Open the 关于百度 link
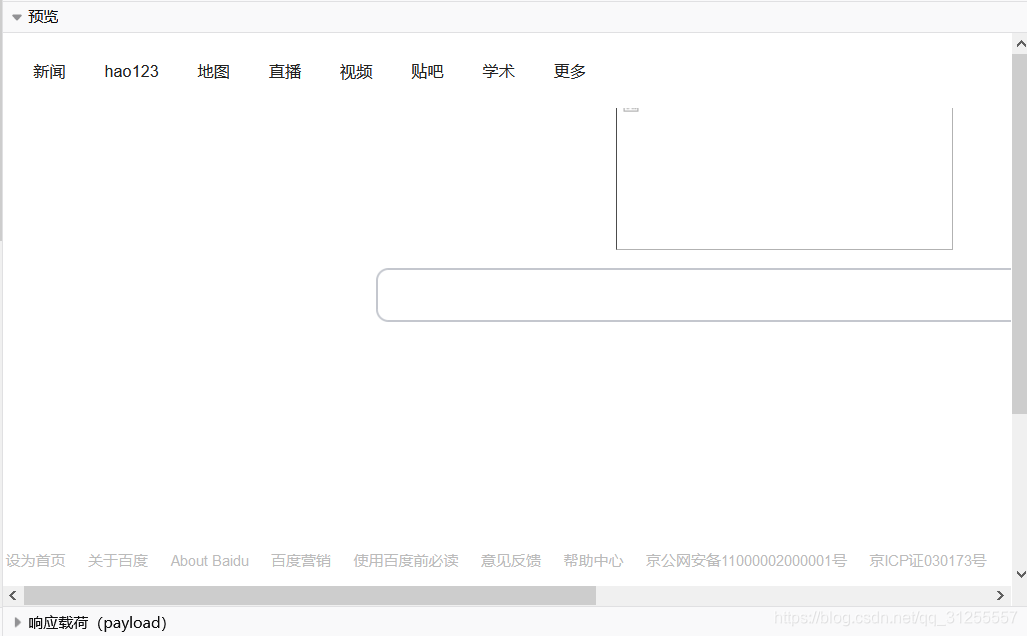This screenshot has height=636, width=1027. tap(117, 561)
